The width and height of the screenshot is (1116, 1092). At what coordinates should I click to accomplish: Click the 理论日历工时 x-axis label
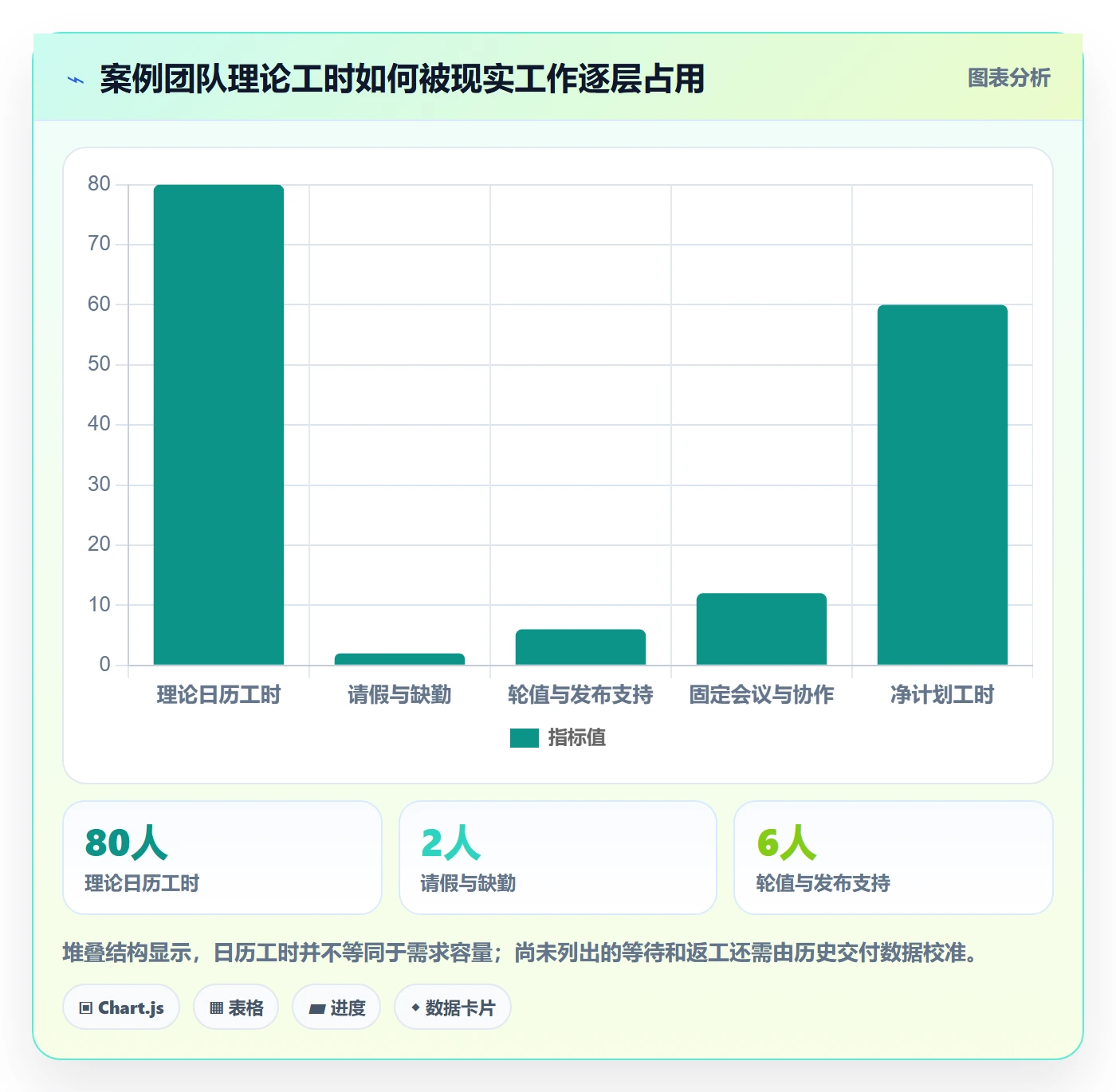(218, 695)
